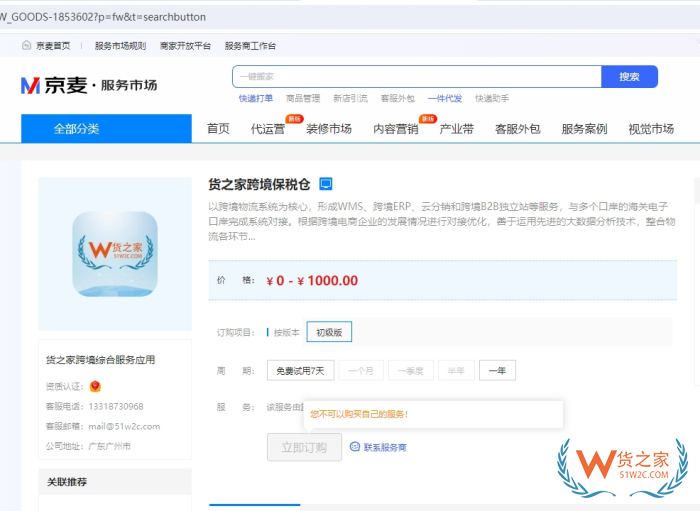Open the 客服外包 navigation tab

click(x=518, y=129)
